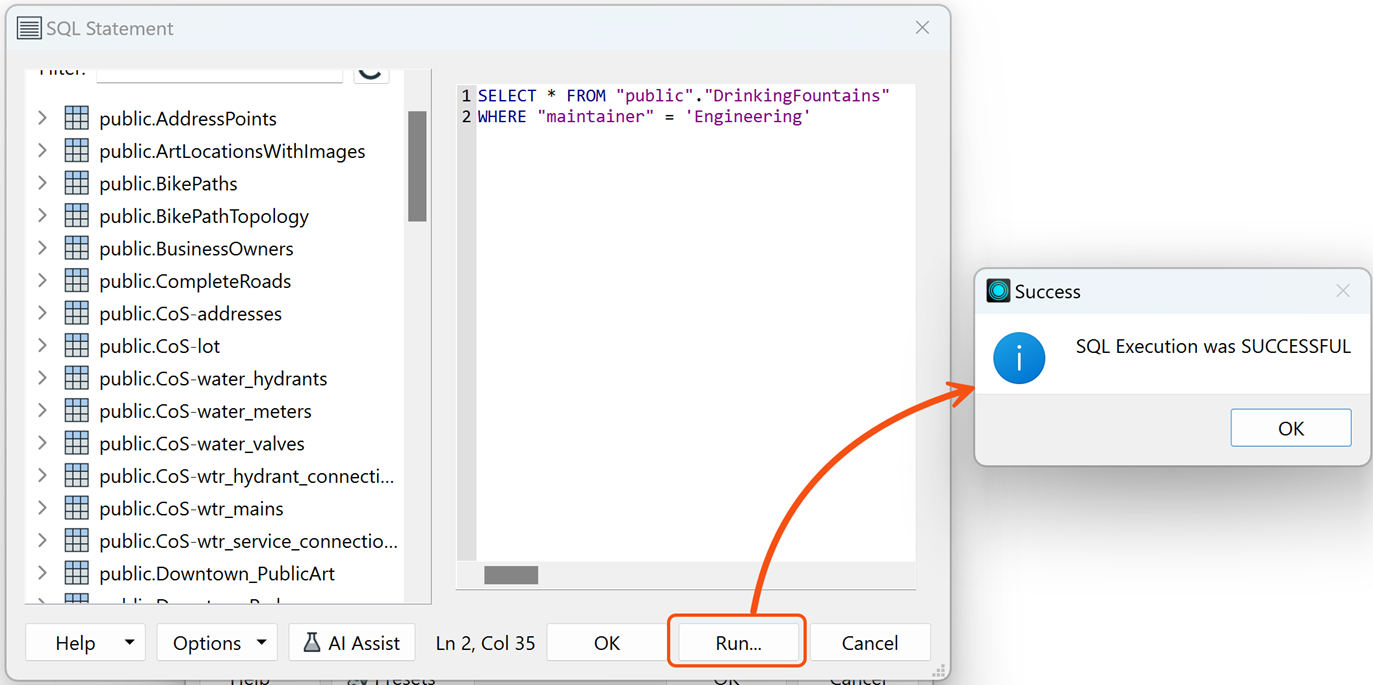Select the public.AddressPoints table name
Viewport: 1373px width, 685px height.
pos(188,118)
